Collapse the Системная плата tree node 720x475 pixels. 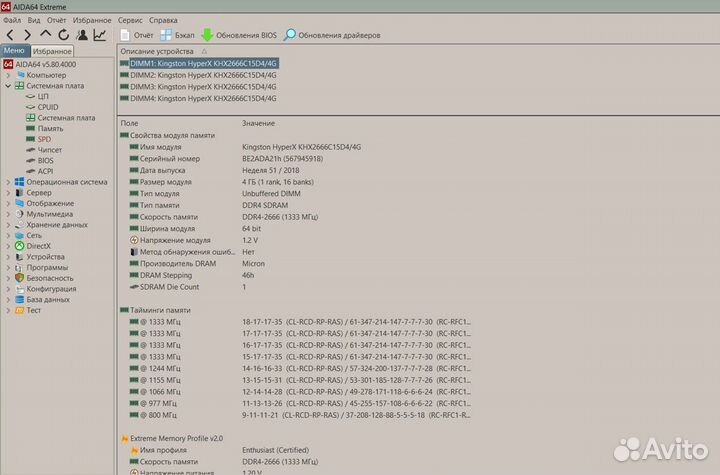pos(8,85)
